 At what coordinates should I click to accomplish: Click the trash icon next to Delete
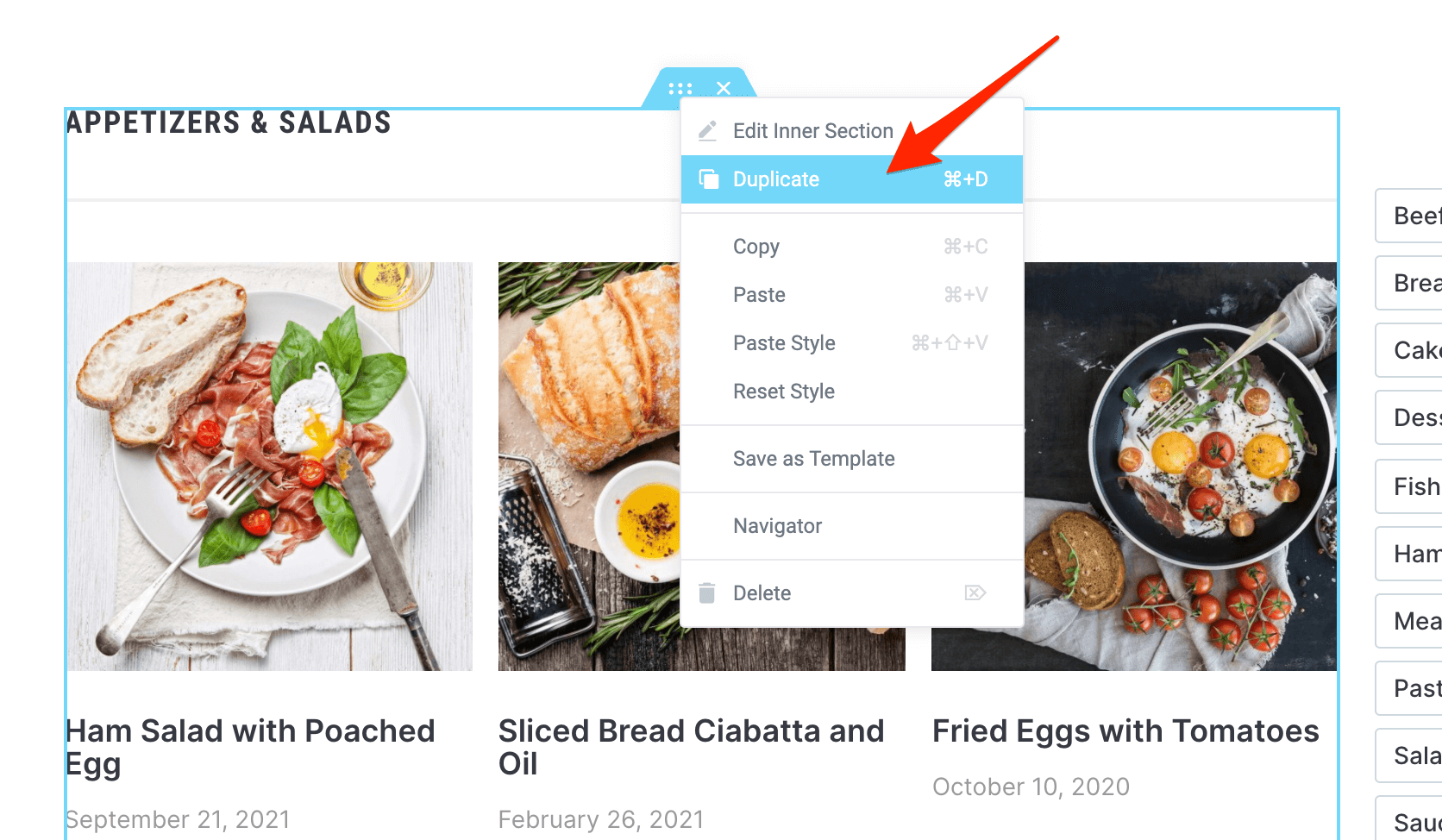click(707, 593)
